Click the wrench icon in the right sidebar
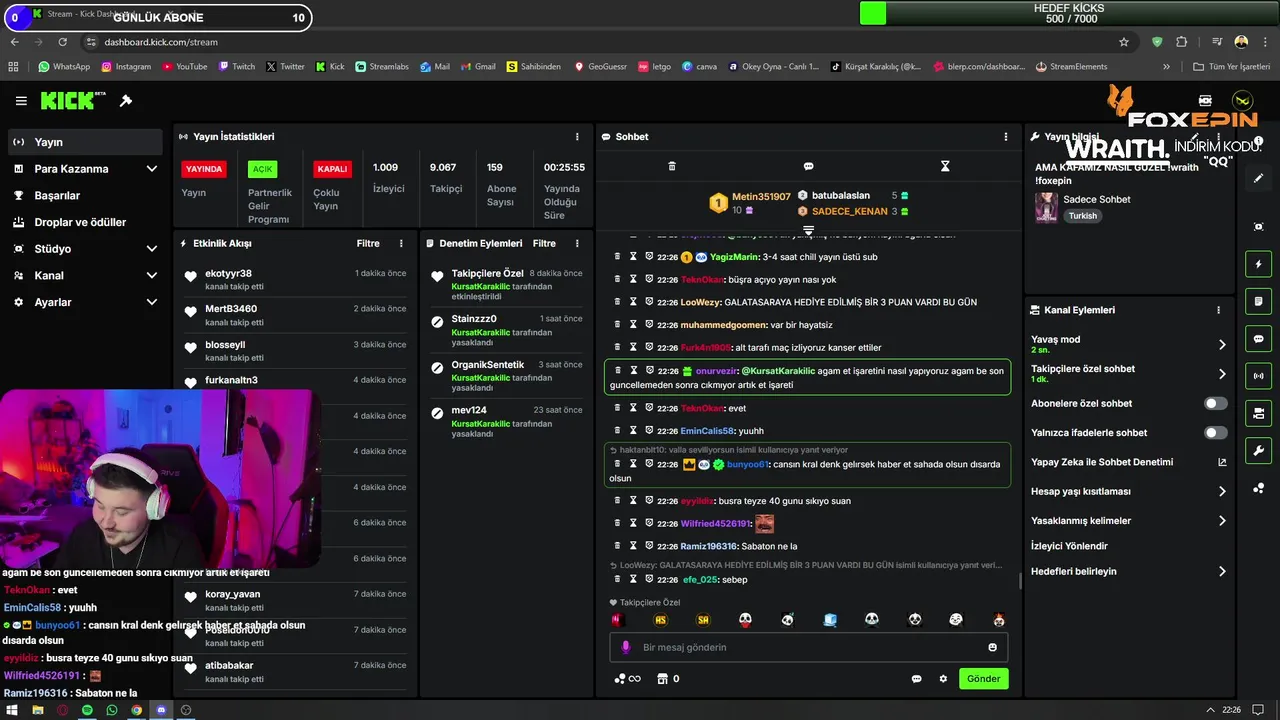Screen dimensions: 1280x720 pyautogui.click(x=1258, y=450)
